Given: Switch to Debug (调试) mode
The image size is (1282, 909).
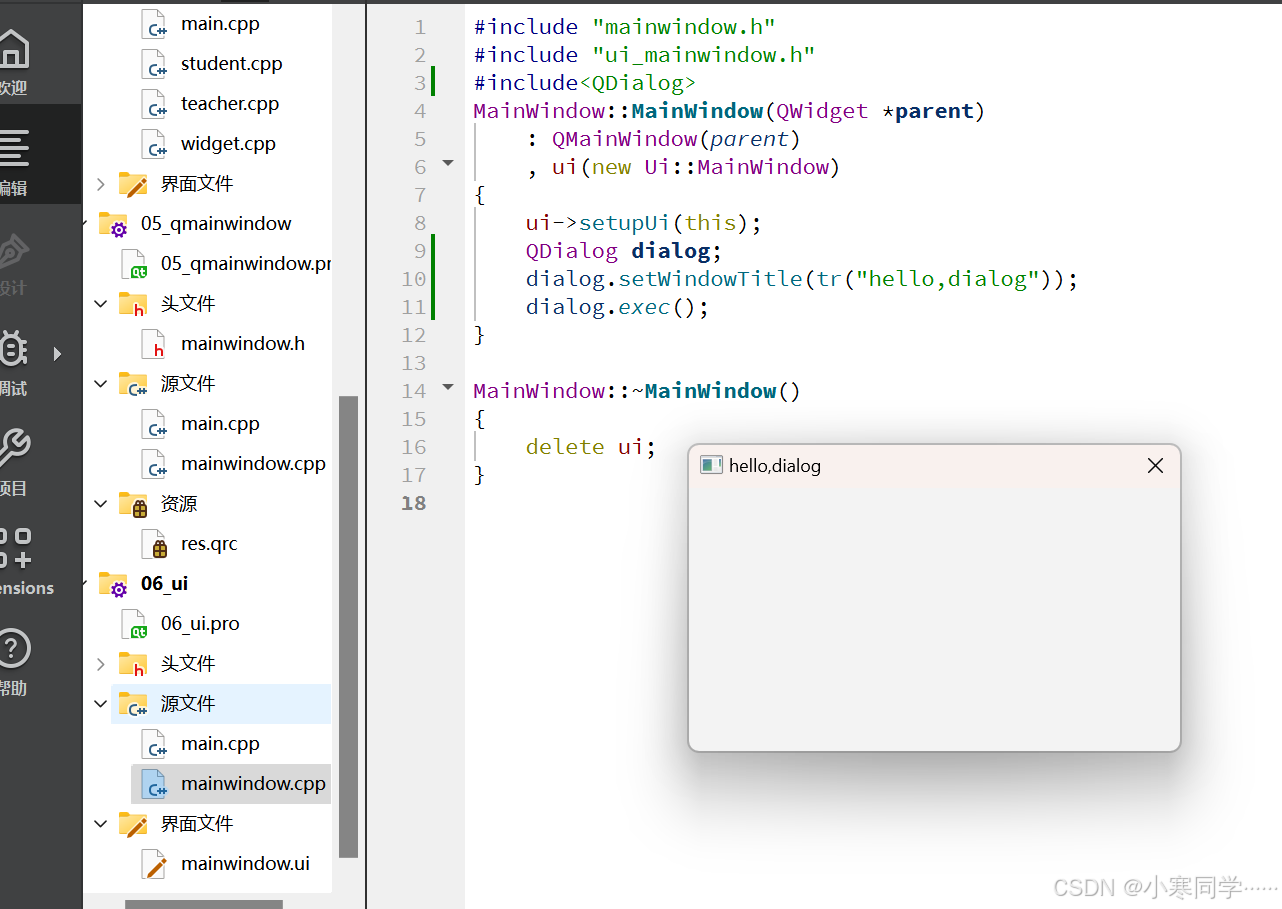Looking at the screenshot, I should click(x=14, y=360).
